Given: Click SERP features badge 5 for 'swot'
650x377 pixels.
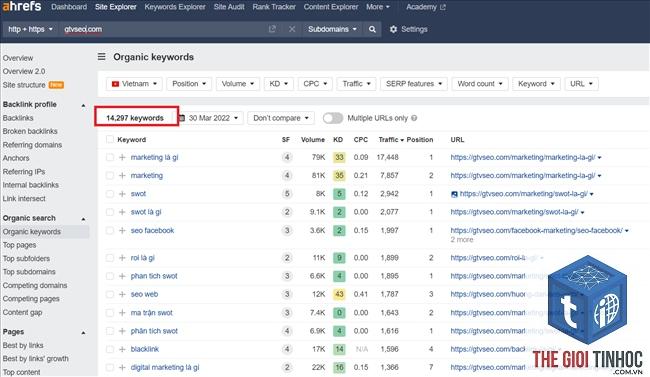Looking at the screenshot, I should [x=286, y=194].
